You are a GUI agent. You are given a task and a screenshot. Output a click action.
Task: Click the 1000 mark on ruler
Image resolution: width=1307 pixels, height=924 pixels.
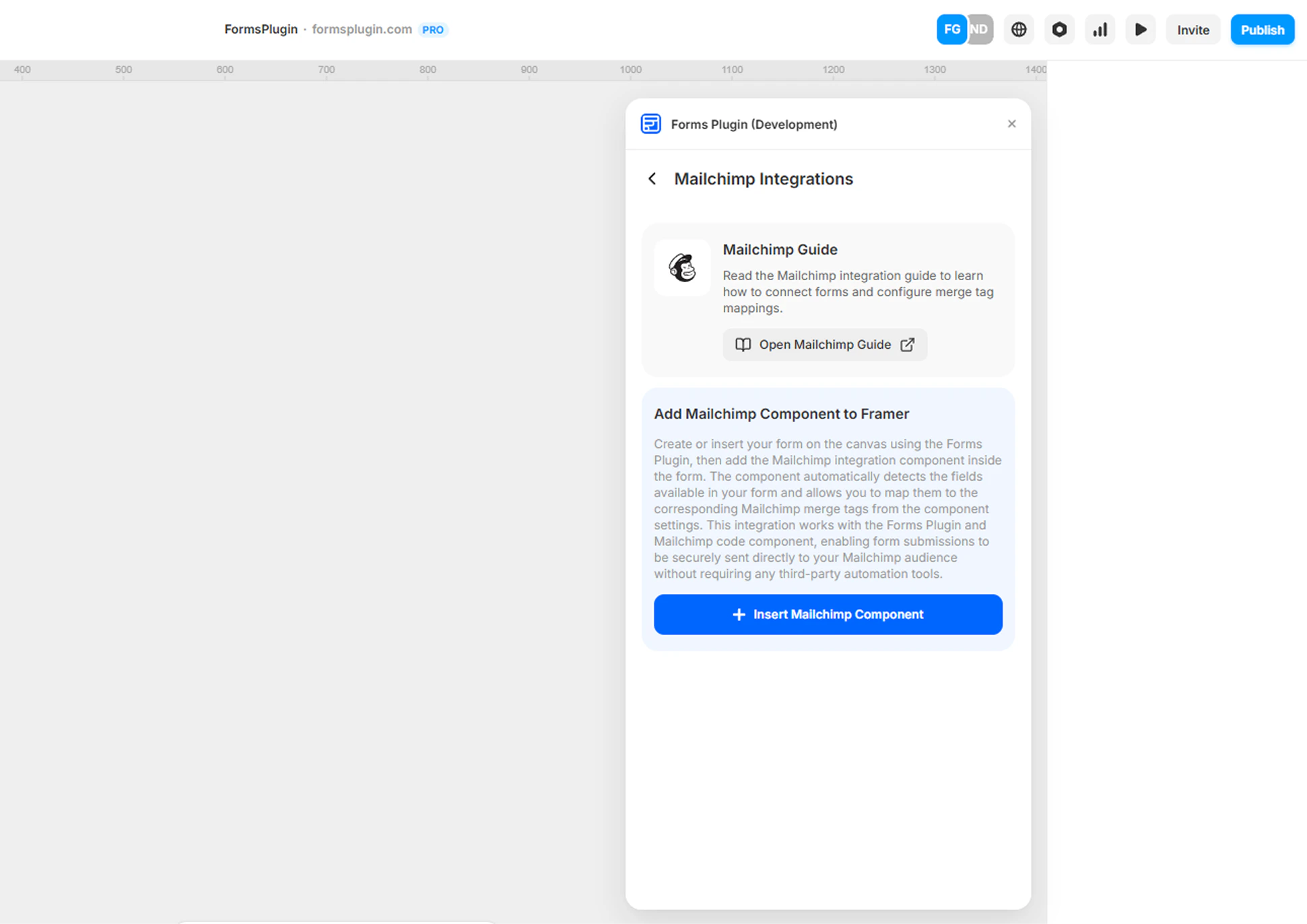pos(630,69)
